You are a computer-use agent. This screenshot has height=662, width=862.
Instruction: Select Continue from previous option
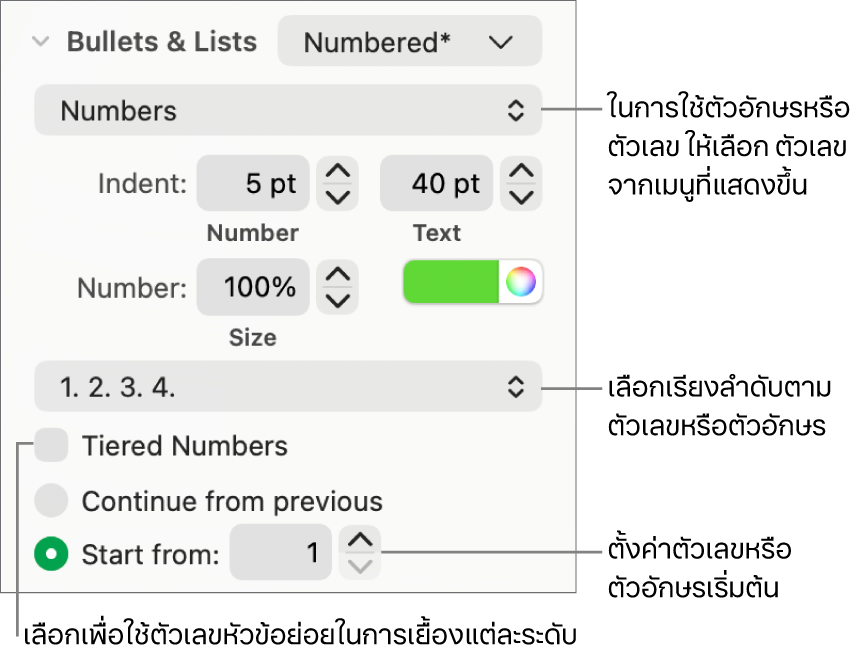point(51,500)
